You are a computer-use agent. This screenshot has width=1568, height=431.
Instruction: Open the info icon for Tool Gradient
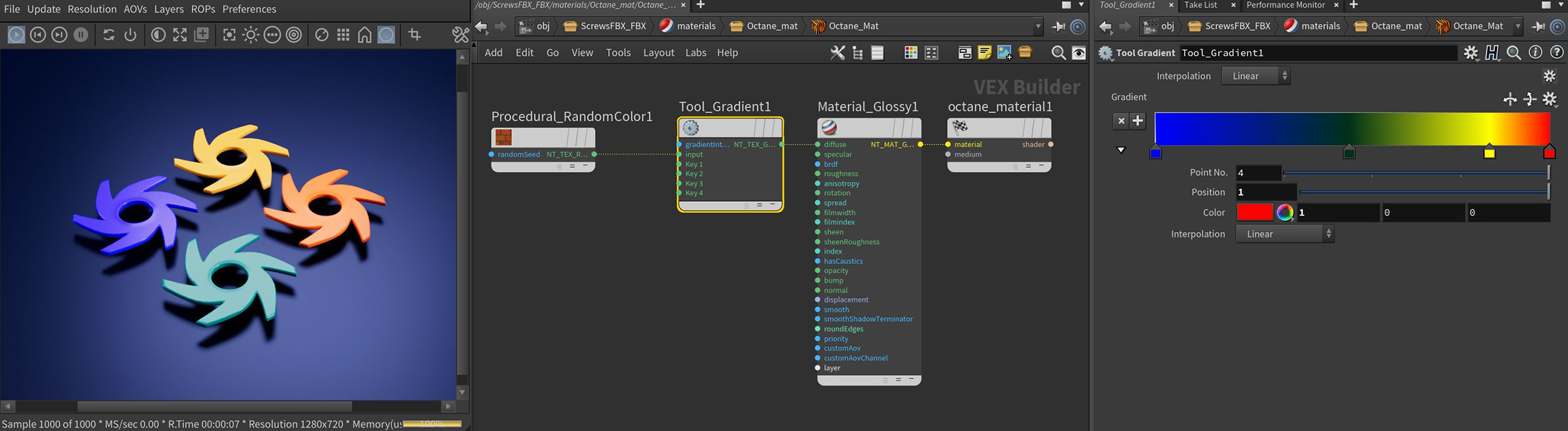pyautogui.click(x=1535, y=53)
